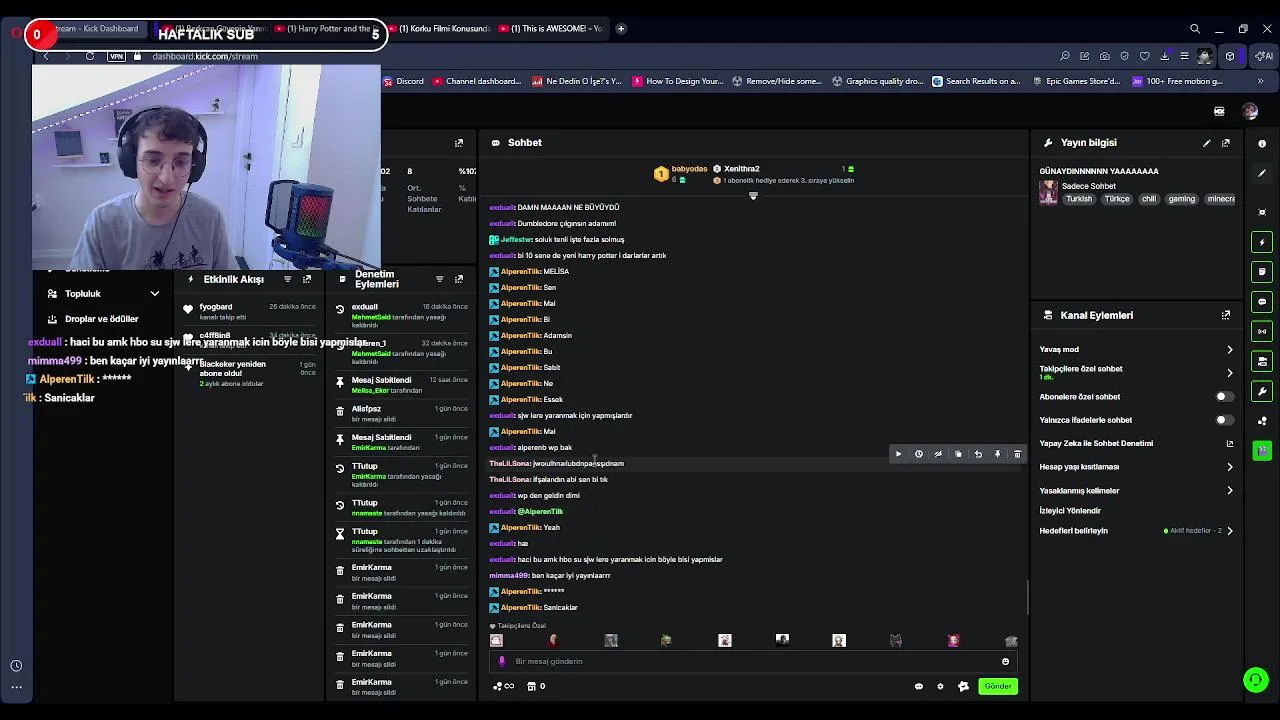Toggle the chat bubble widget in right sidebar
This screenshot has width=1280, height=720.
(x=1262, y=301)
